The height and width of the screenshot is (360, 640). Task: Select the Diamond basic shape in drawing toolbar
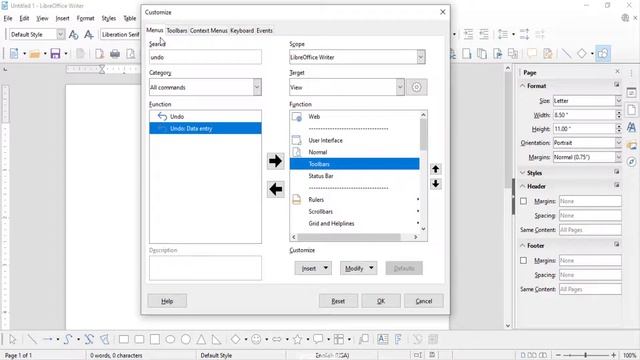pyautogui.click(x=236, y=339)
